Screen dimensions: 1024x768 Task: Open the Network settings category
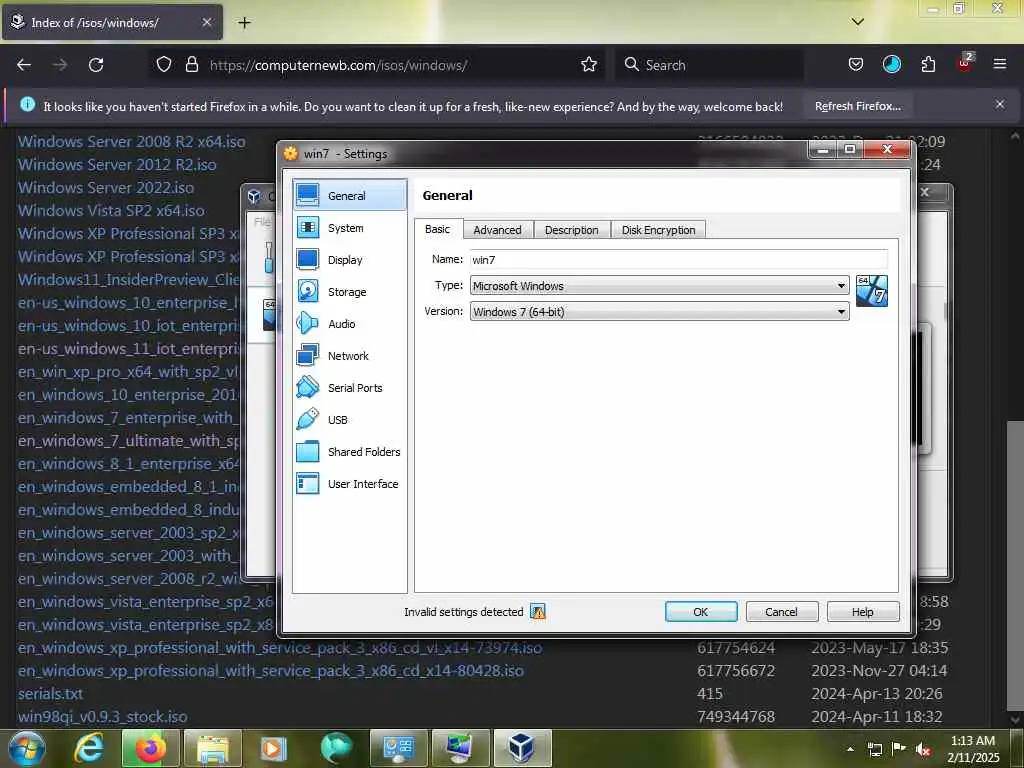click(349, 356)
